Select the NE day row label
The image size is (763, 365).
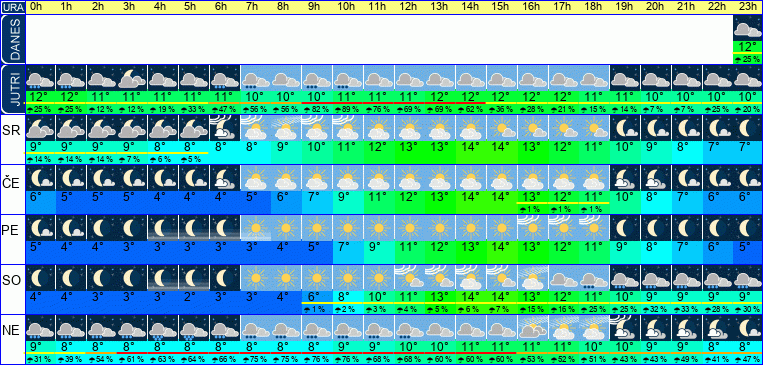coord(13,331)
